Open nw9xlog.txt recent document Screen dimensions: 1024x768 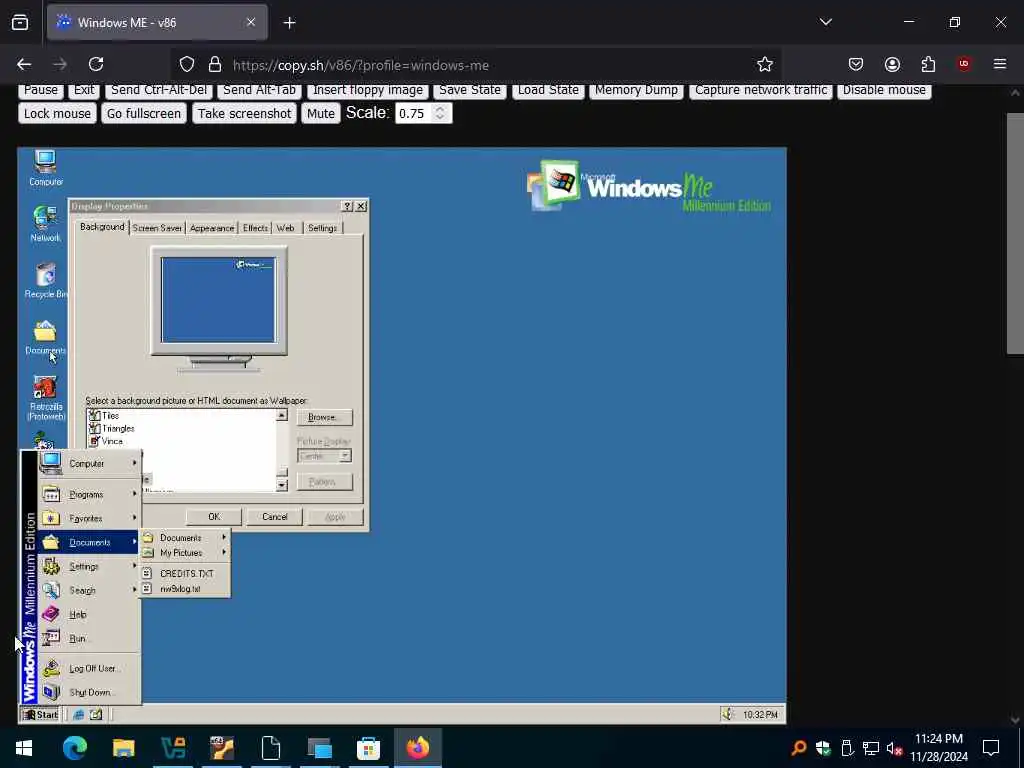[x=185, y=588]
